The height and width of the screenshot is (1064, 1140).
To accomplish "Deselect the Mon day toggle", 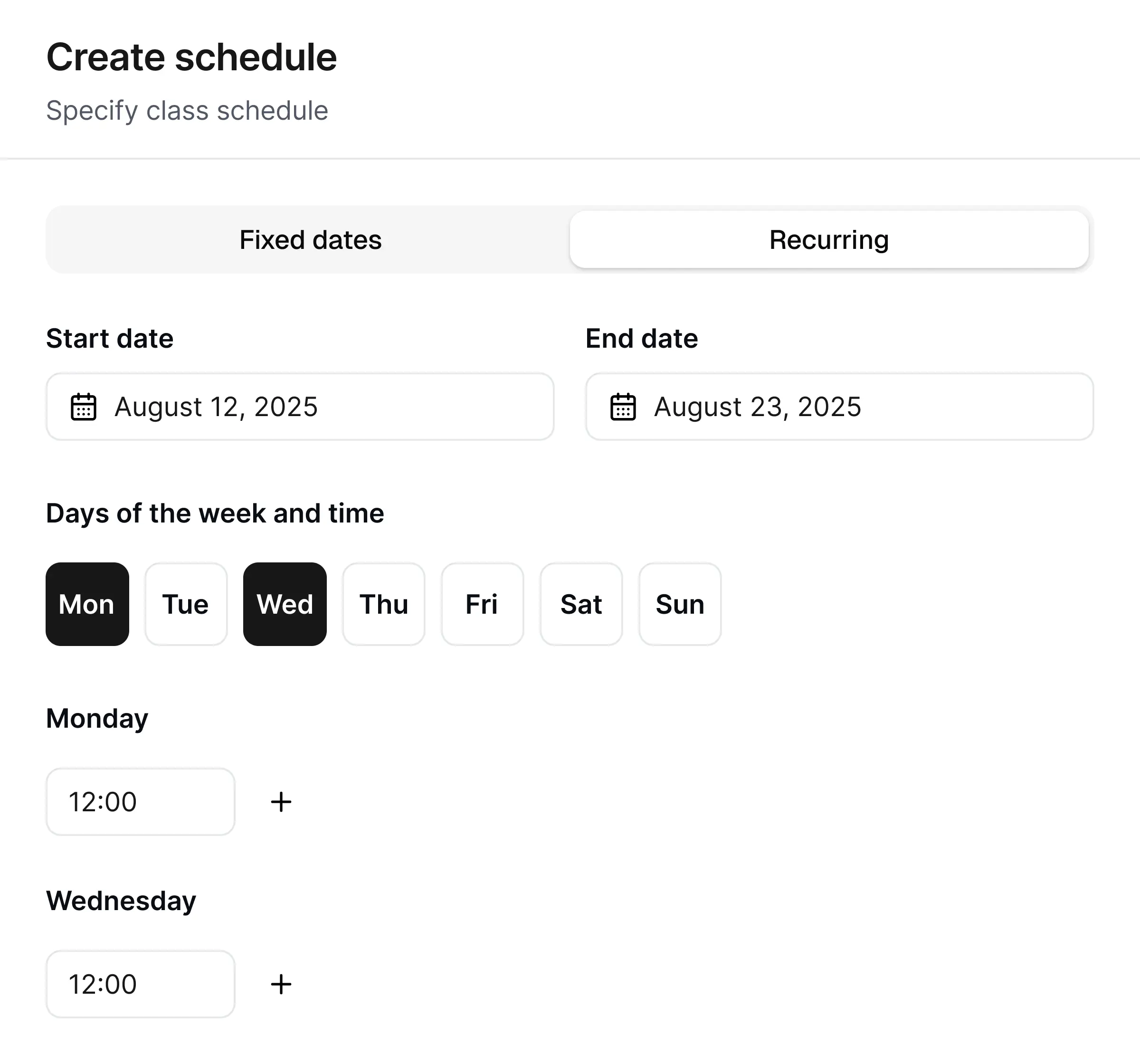I will pyautogui.click(x=87, y=604).
